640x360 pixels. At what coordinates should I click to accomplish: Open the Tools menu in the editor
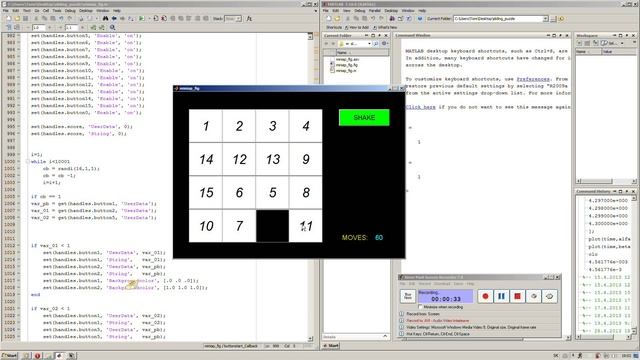click(57, 11)
